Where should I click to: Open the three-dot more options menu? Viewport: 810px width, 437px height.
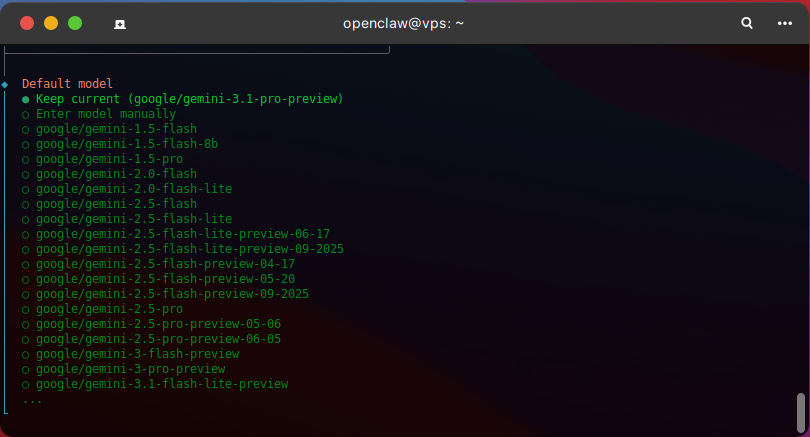(x=783, y=23)
